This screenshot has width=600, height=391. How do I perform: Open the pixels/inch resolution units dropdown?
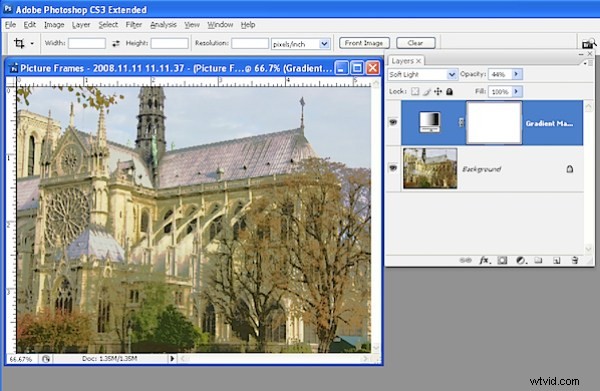(x=324, y=44)
